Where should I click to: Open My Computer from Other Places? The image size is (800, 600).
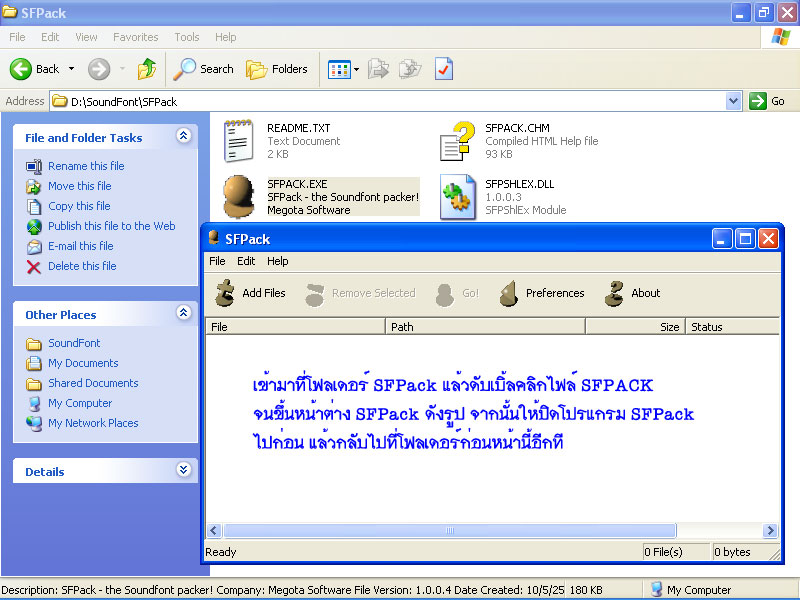pos(80,403)
